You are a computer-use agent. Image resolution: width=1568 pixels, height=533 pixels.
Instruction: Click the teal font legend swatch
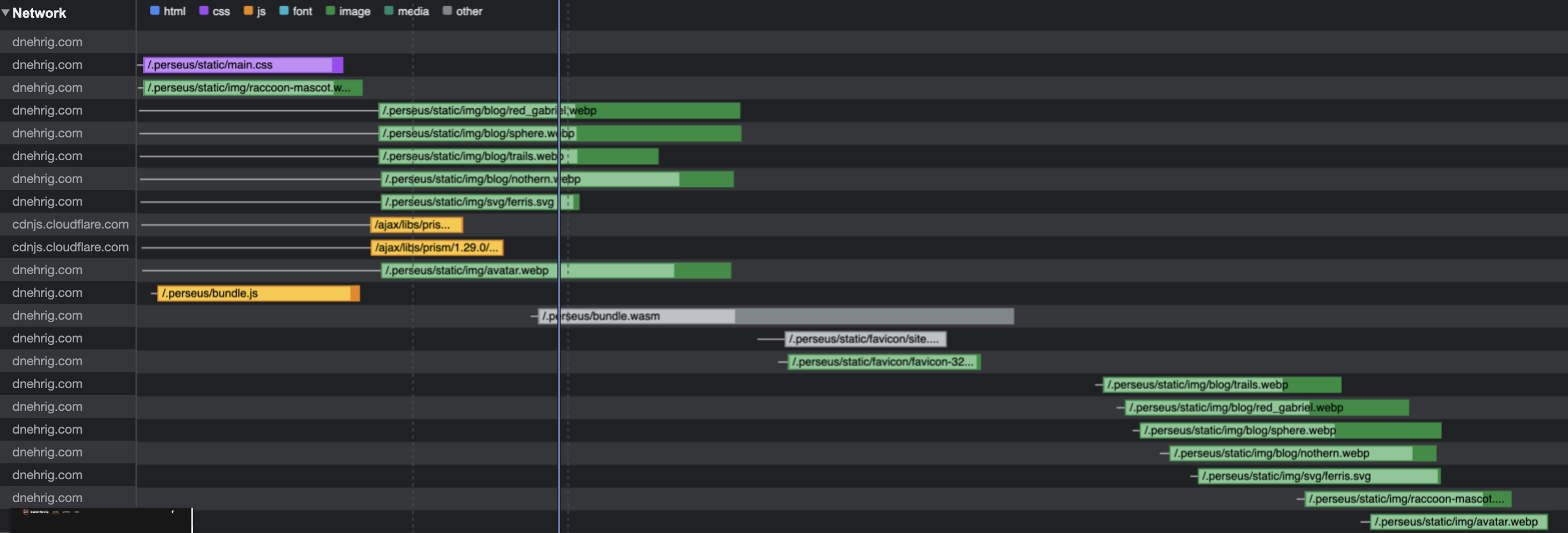click(x=283, y=10)
